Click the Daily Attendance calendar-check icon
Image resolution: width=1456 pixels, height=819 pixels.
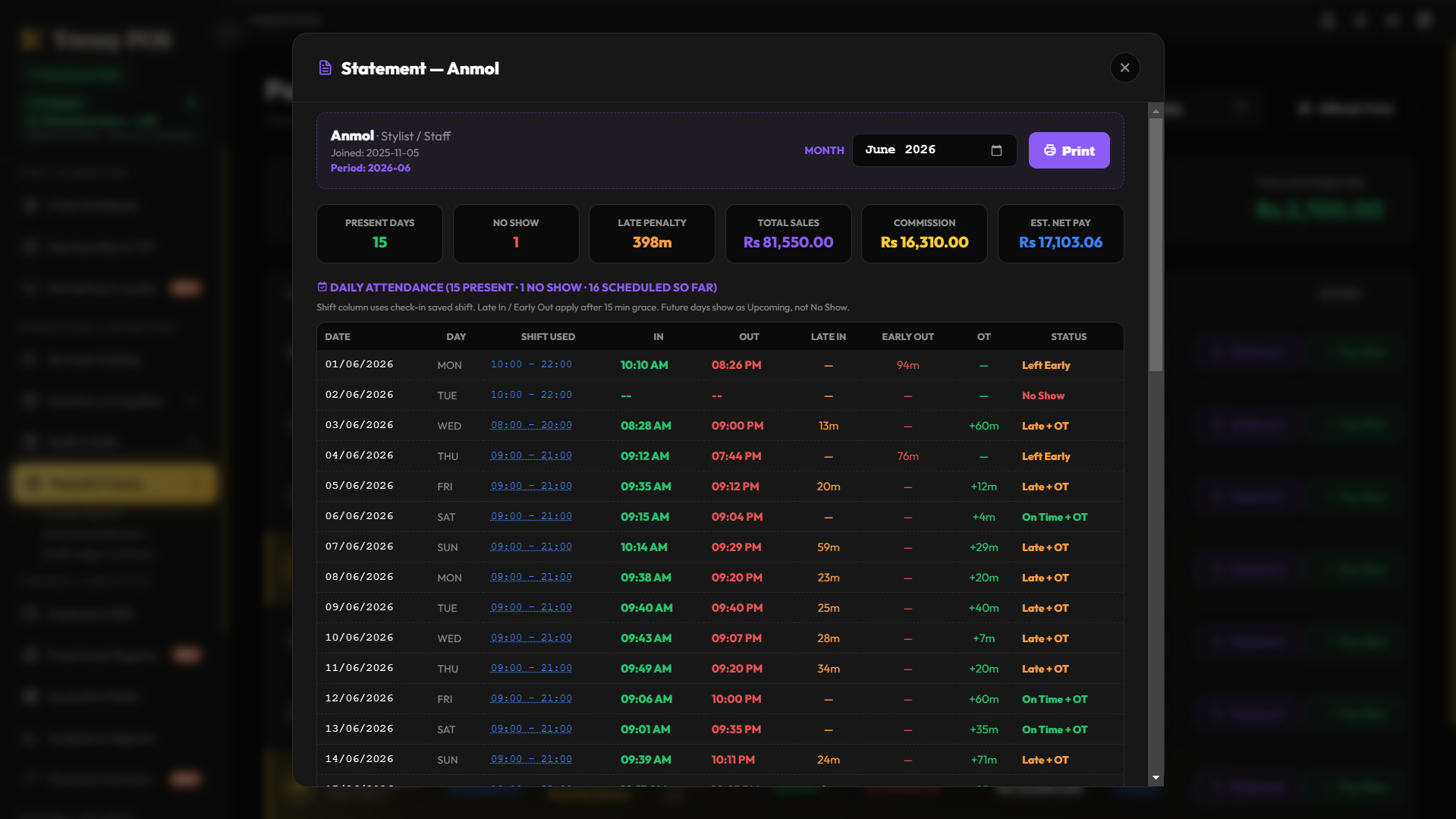[x=322, y=287]
